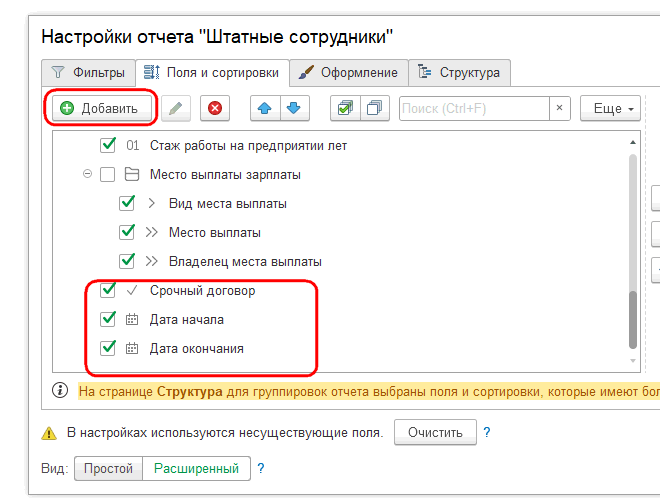The height and width of the screenshot is (498, 660).
Task: Open the Поля и сортировки tab
Action: pyautogui.click(x=212, y=73)
